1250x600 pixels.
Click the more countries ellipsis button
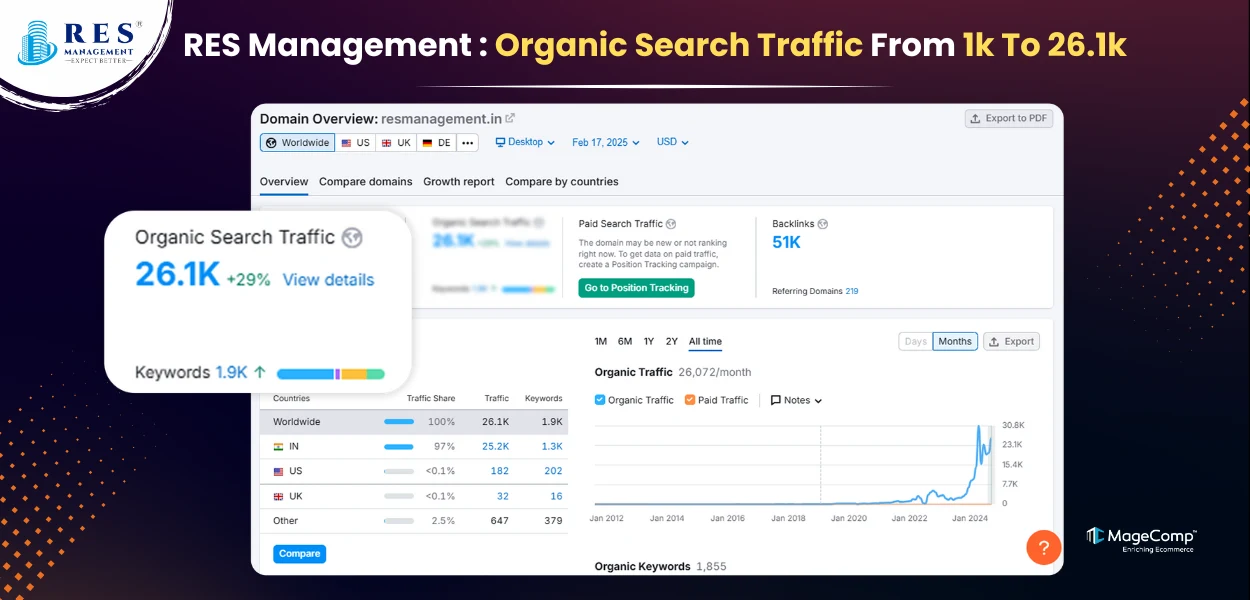[x=467, y=143]
